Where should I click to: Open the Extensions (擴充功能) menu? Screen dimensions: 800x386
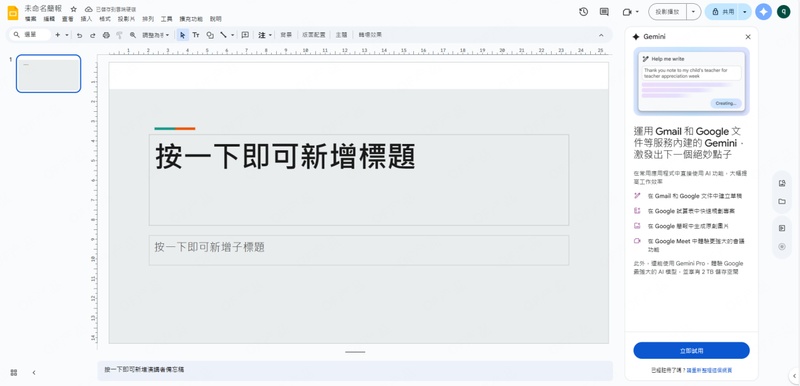point(191,19)
